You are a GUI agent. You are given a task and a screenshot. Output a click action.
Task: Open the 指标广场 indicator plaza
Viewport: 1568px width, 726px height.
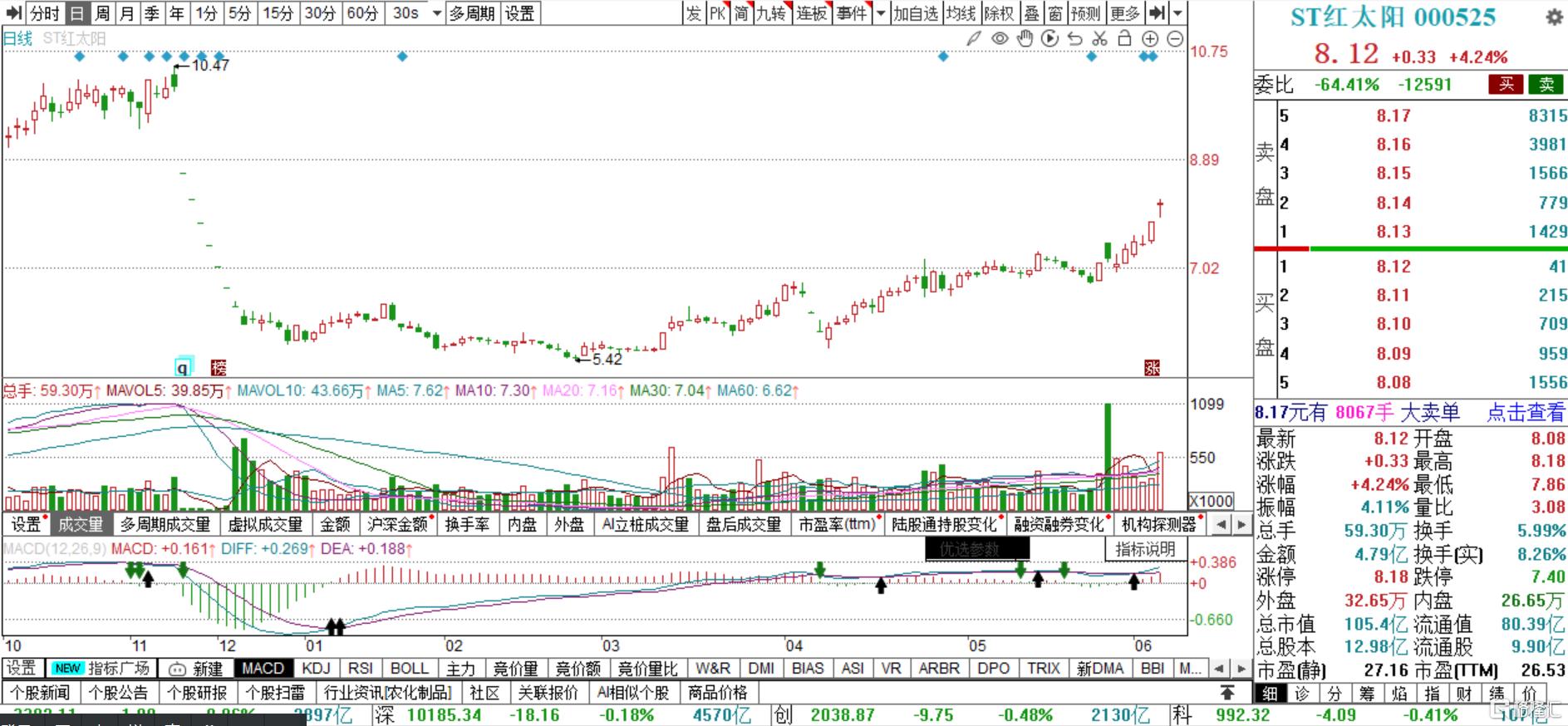click(x=101, y=668)
